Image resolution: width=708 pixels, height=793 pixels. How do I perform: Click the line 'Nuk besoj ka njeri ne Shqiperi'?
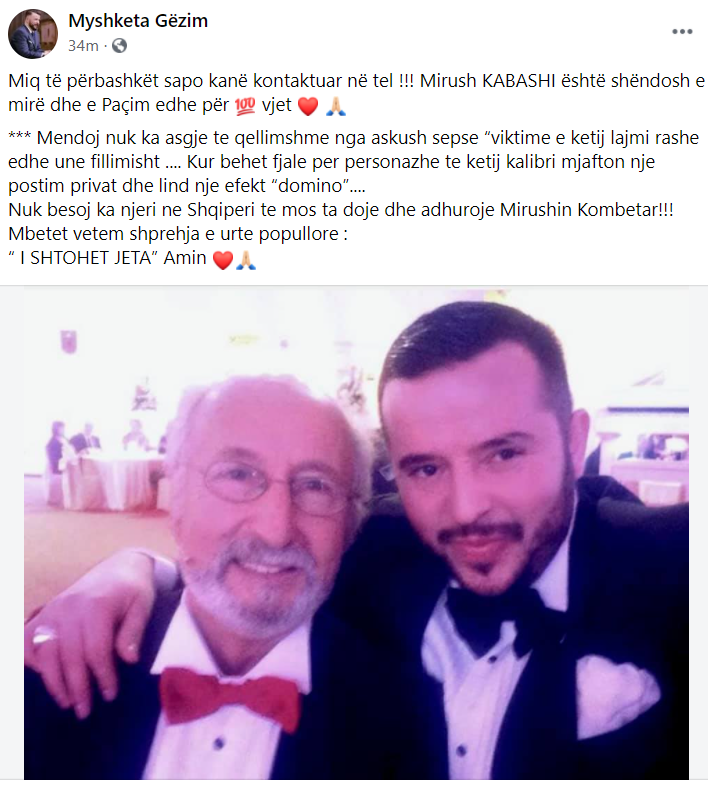[341, 209]
